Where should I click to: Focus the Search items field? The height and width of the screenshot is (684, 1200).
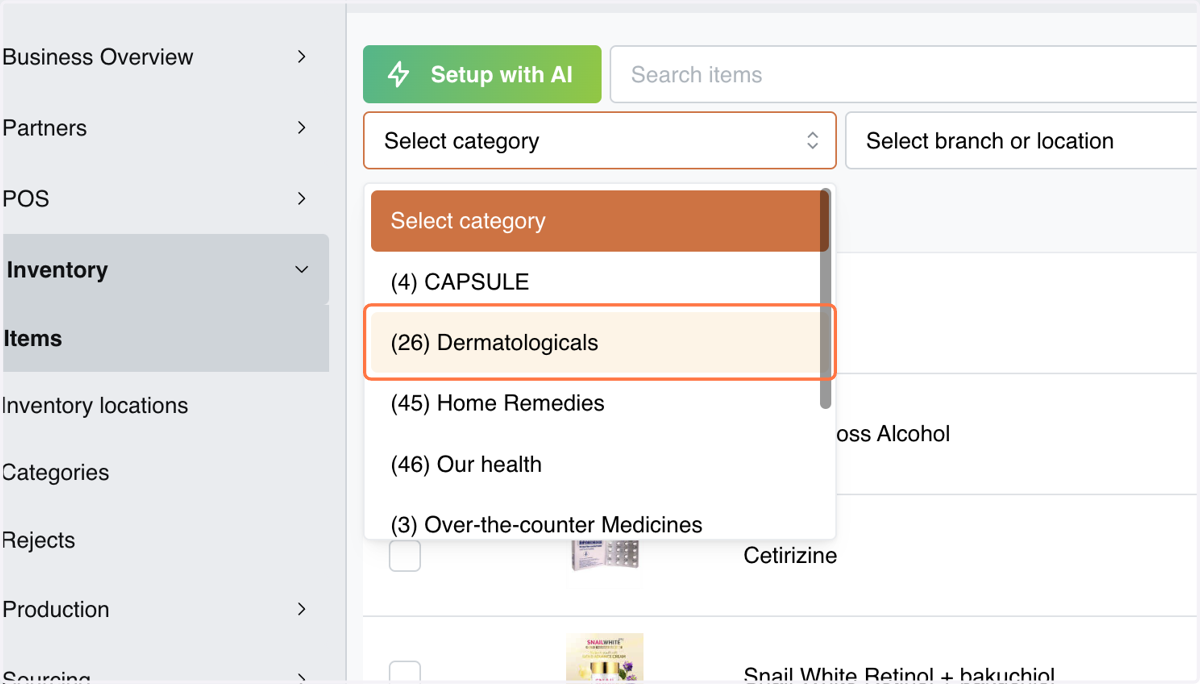coord(904,74)
